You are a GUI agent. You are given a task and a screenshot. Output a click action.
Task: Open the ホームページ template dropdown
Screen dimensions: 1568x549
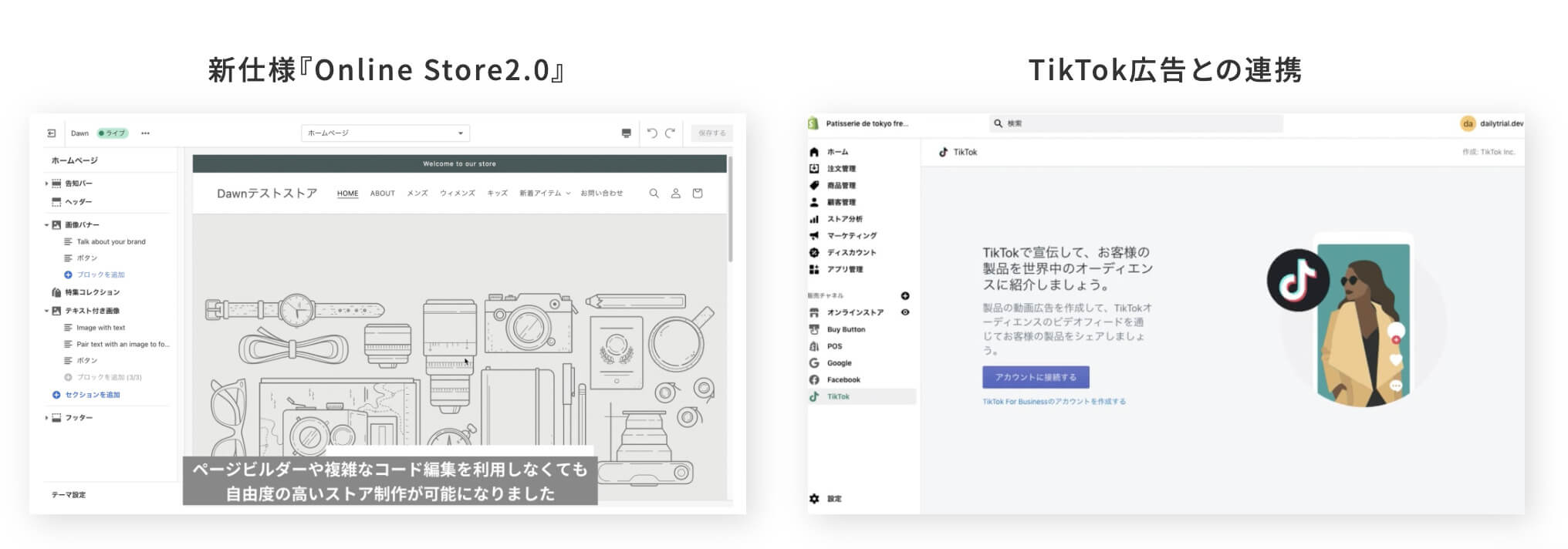[385, 133]
